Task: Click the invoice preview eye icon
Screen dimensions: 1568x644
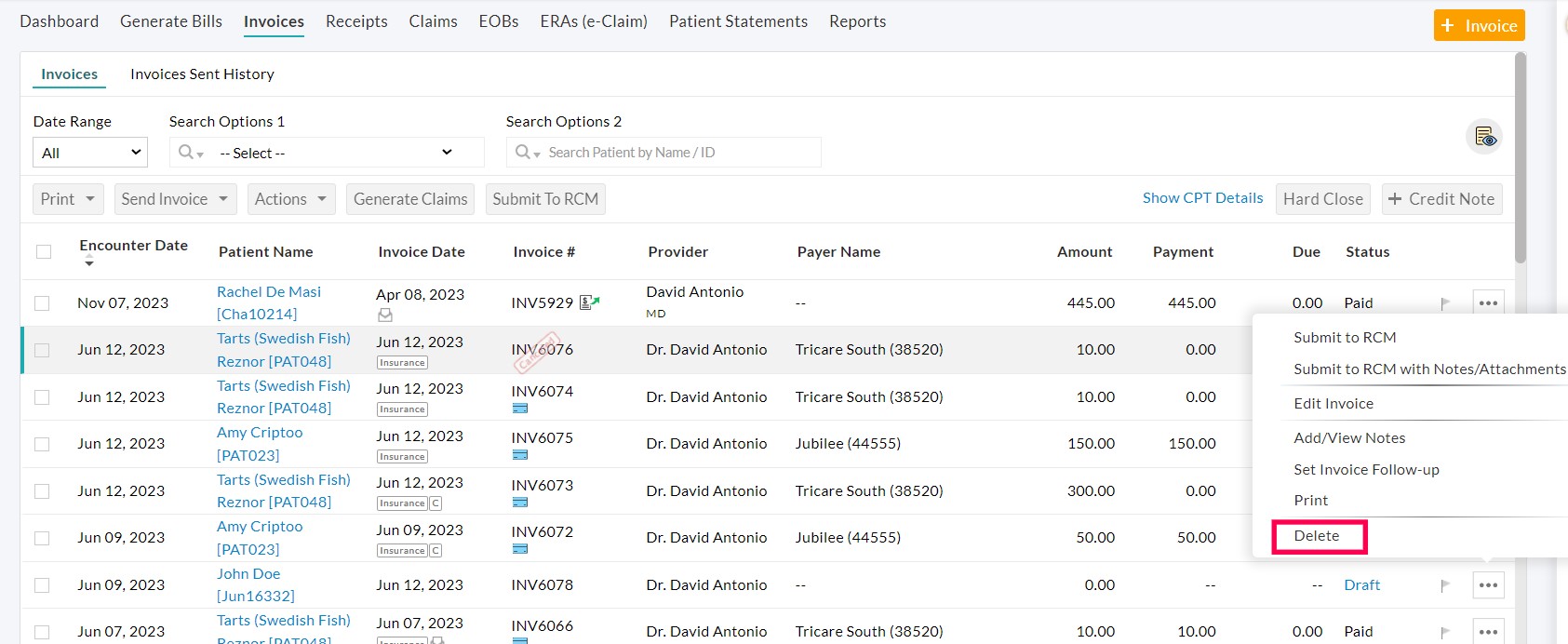Action: pos(1484,138)
